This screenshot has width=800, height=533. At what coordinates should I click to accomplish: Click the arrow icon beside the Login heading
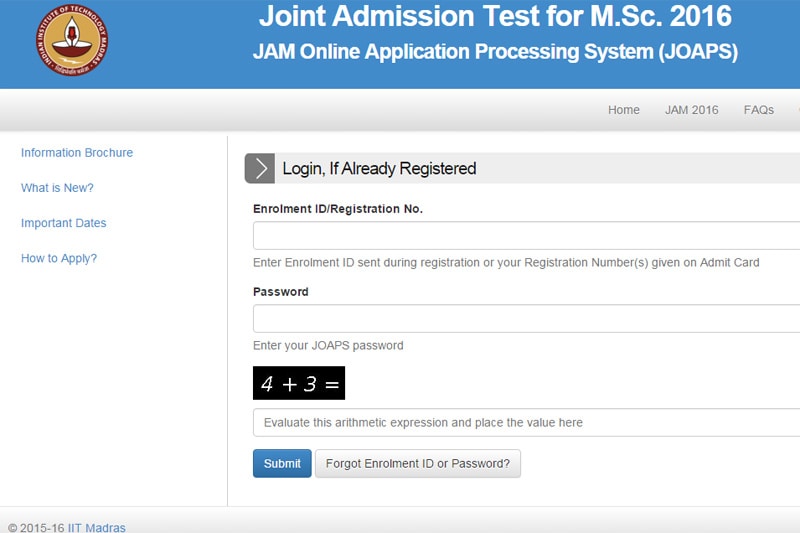(260, 169)
